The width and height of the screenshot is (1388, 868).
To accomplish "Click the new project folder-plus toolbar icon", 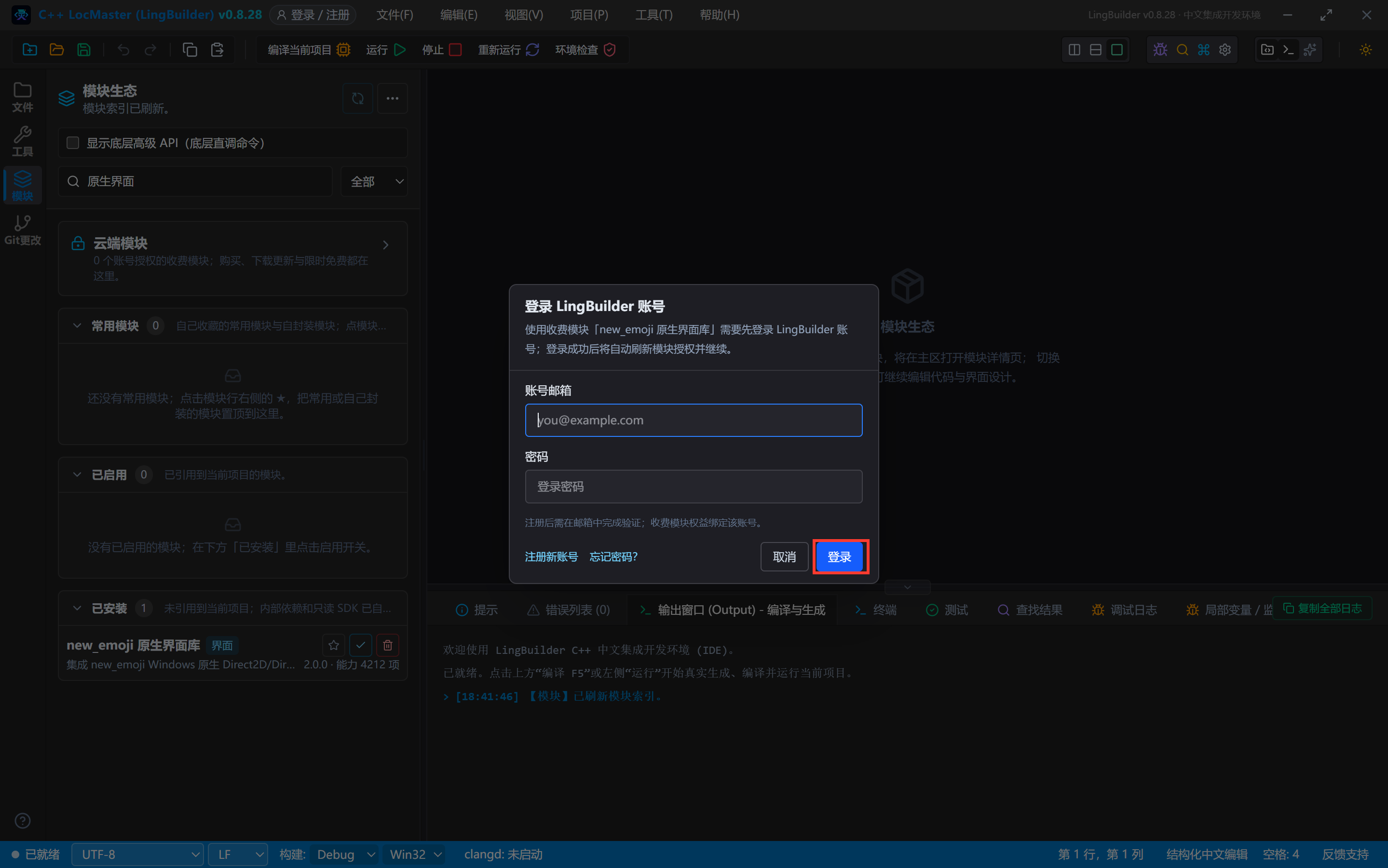I will click(30, 50).
